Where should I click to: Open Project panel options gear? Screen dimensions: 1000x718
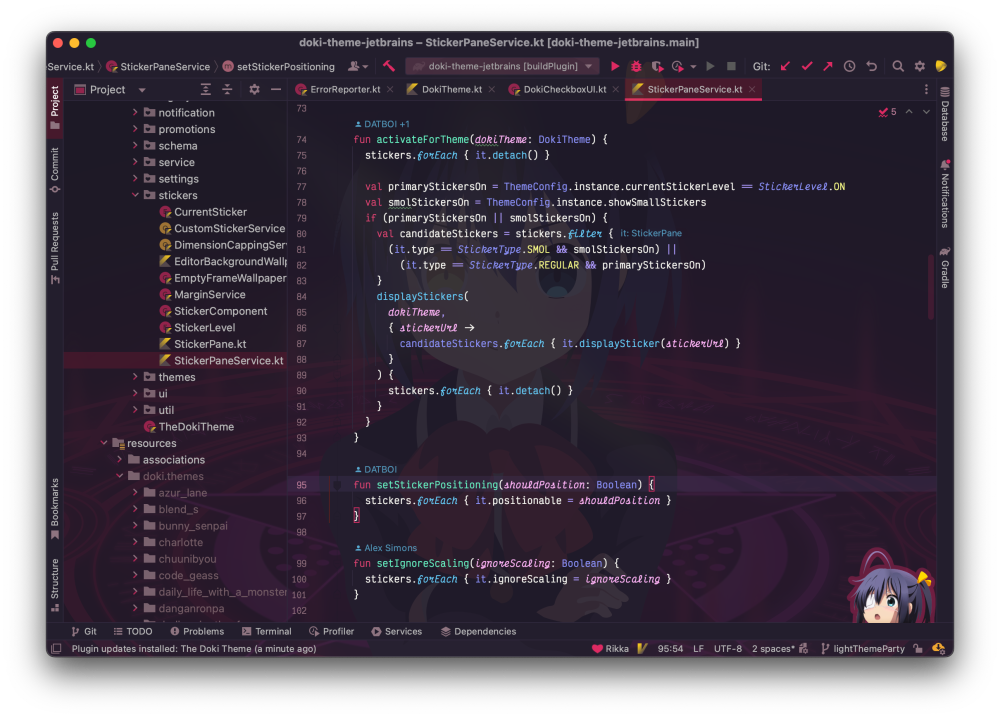(254, 89)
